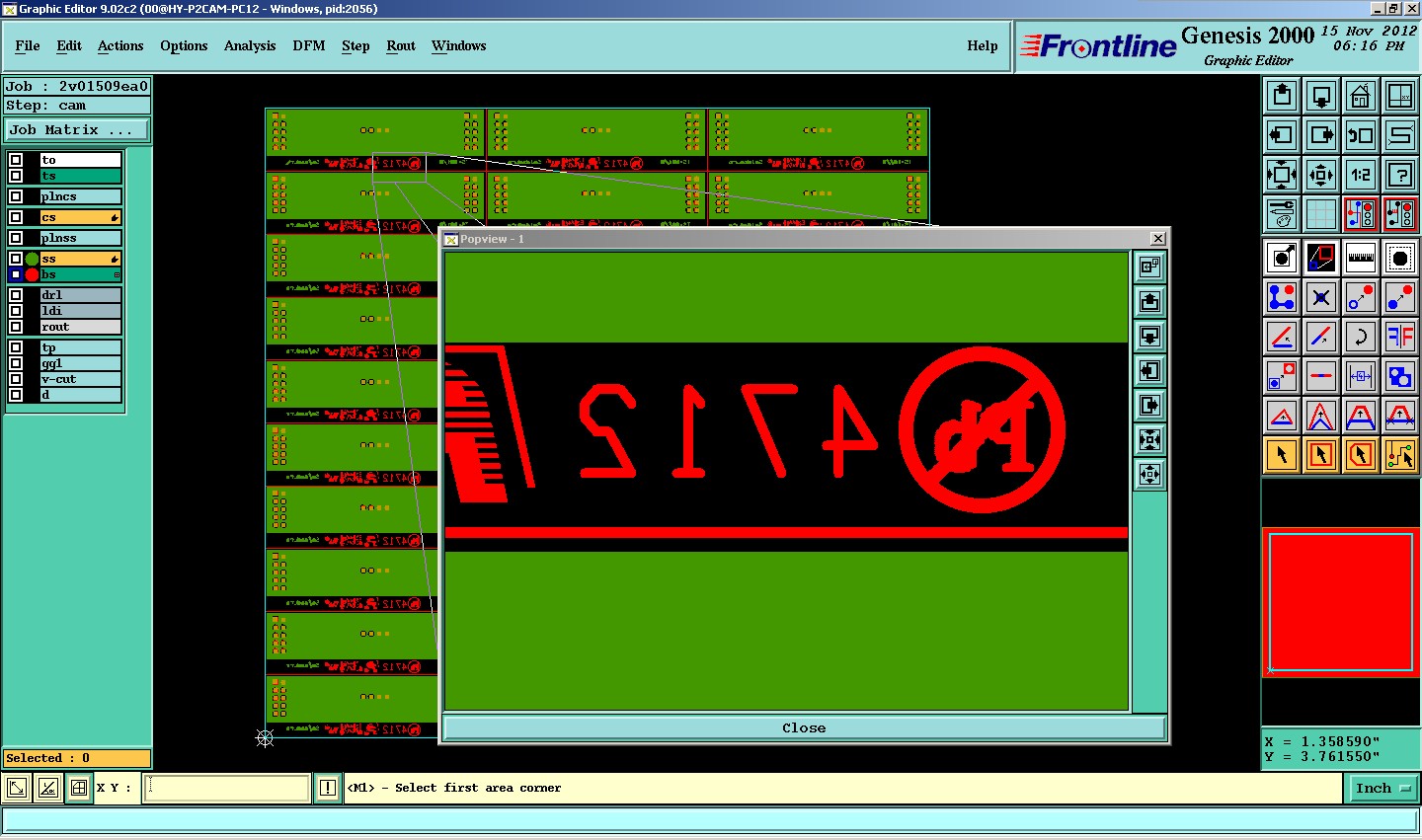Click the green color circle of layer ss
Viewport: 1422px width, 840px height.
click(33, 260)
